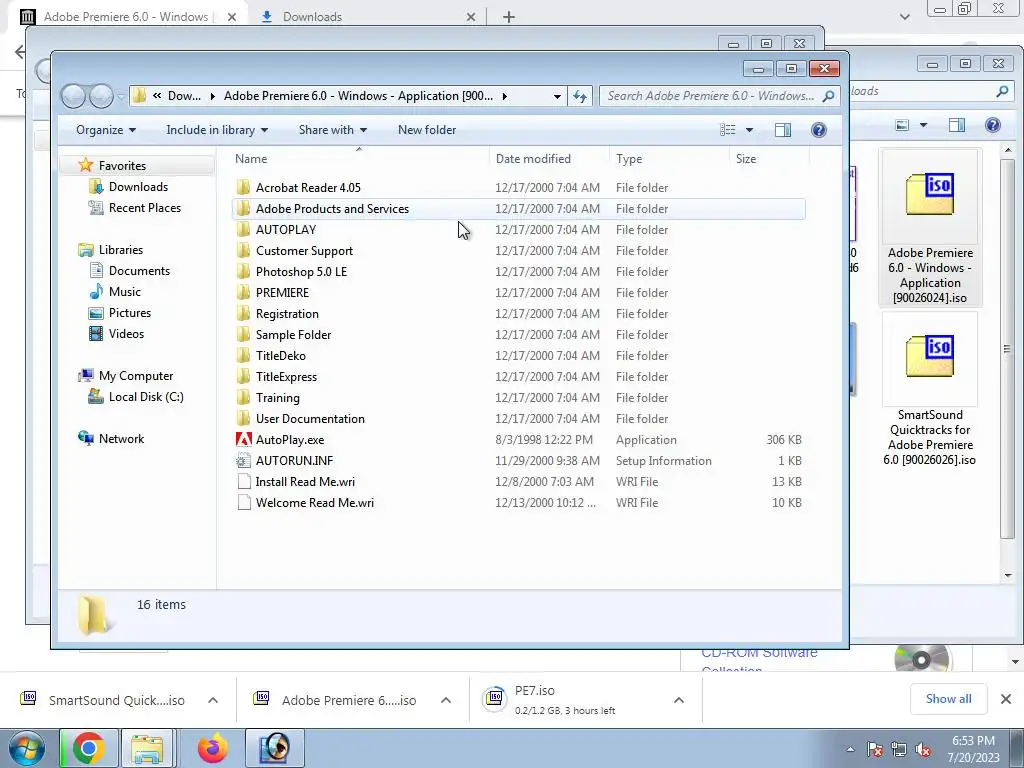Click the media player taskbar icon
Screen dimensions: 1024x768
tap(275, 748)
